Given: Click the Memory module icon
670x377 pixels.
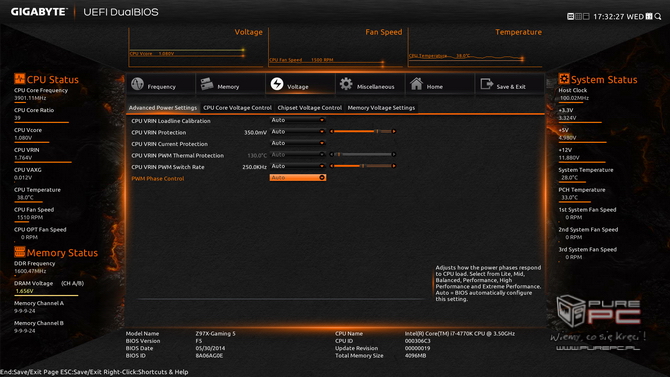Looking at the screenshot, I should [207, 83].
